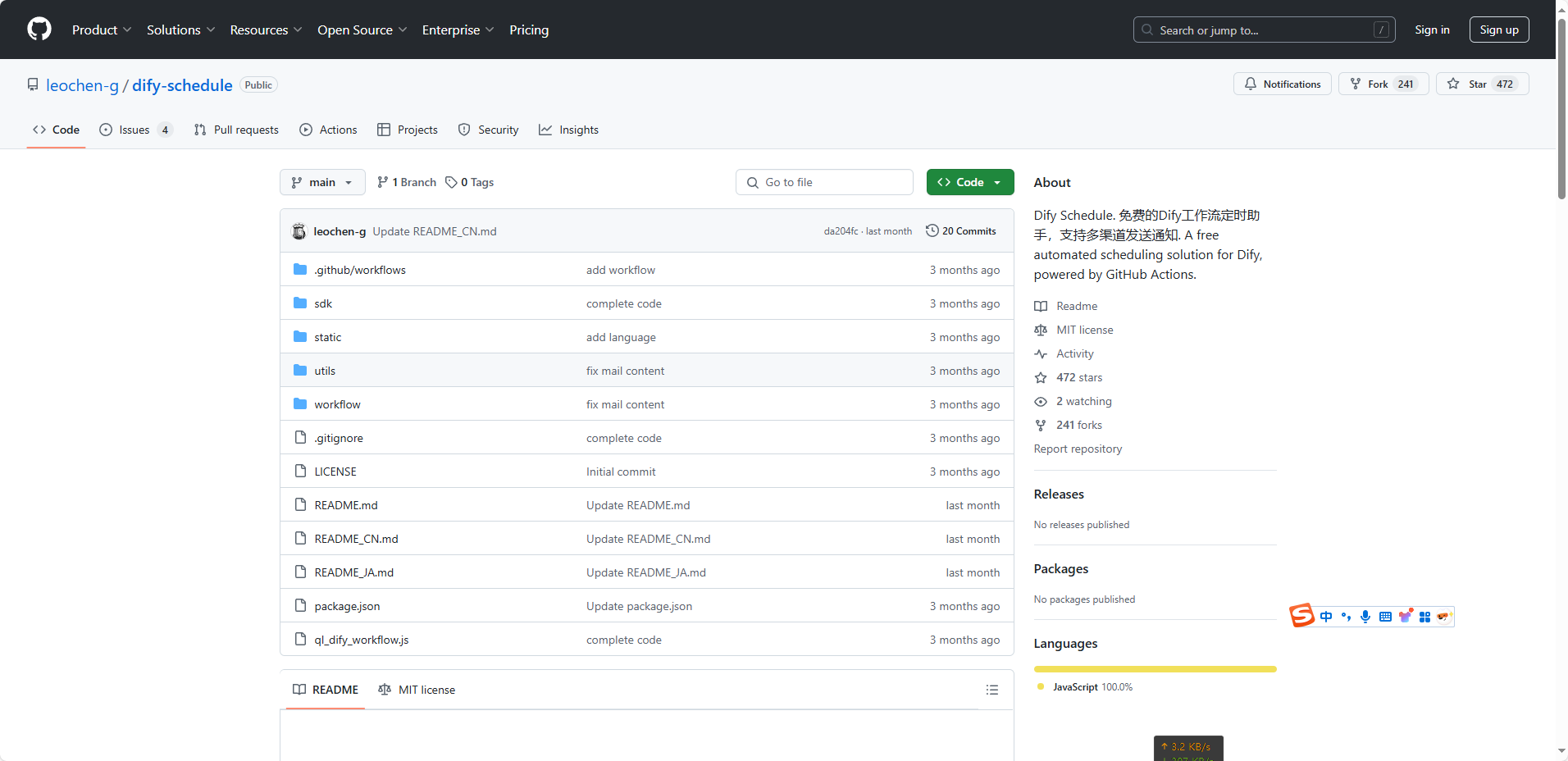1568x761 pixels.
Task: Click the Sign up button
Action: pos(1498,30)
